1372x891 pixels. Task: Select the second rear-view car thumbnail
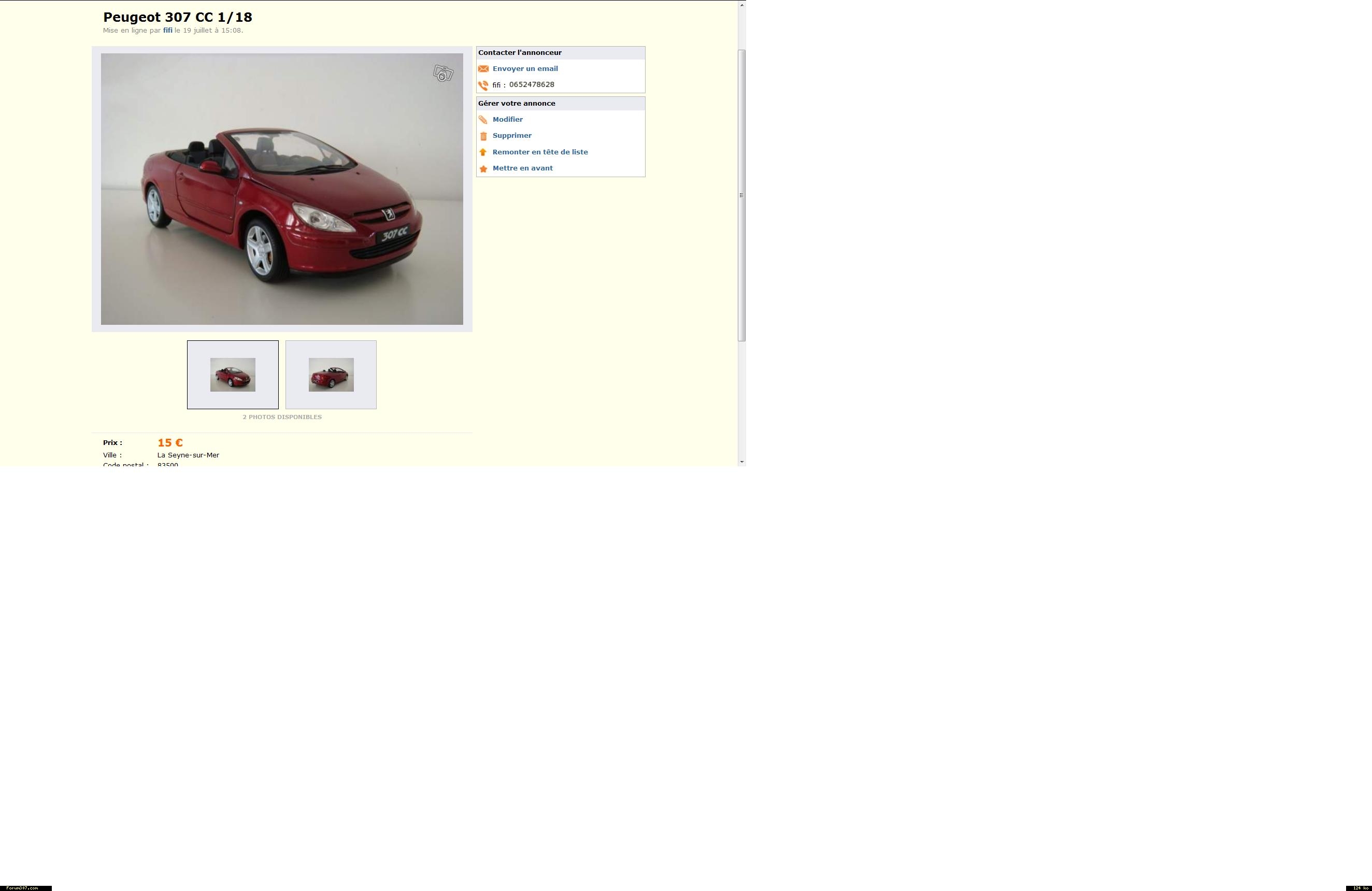[331, 375]
